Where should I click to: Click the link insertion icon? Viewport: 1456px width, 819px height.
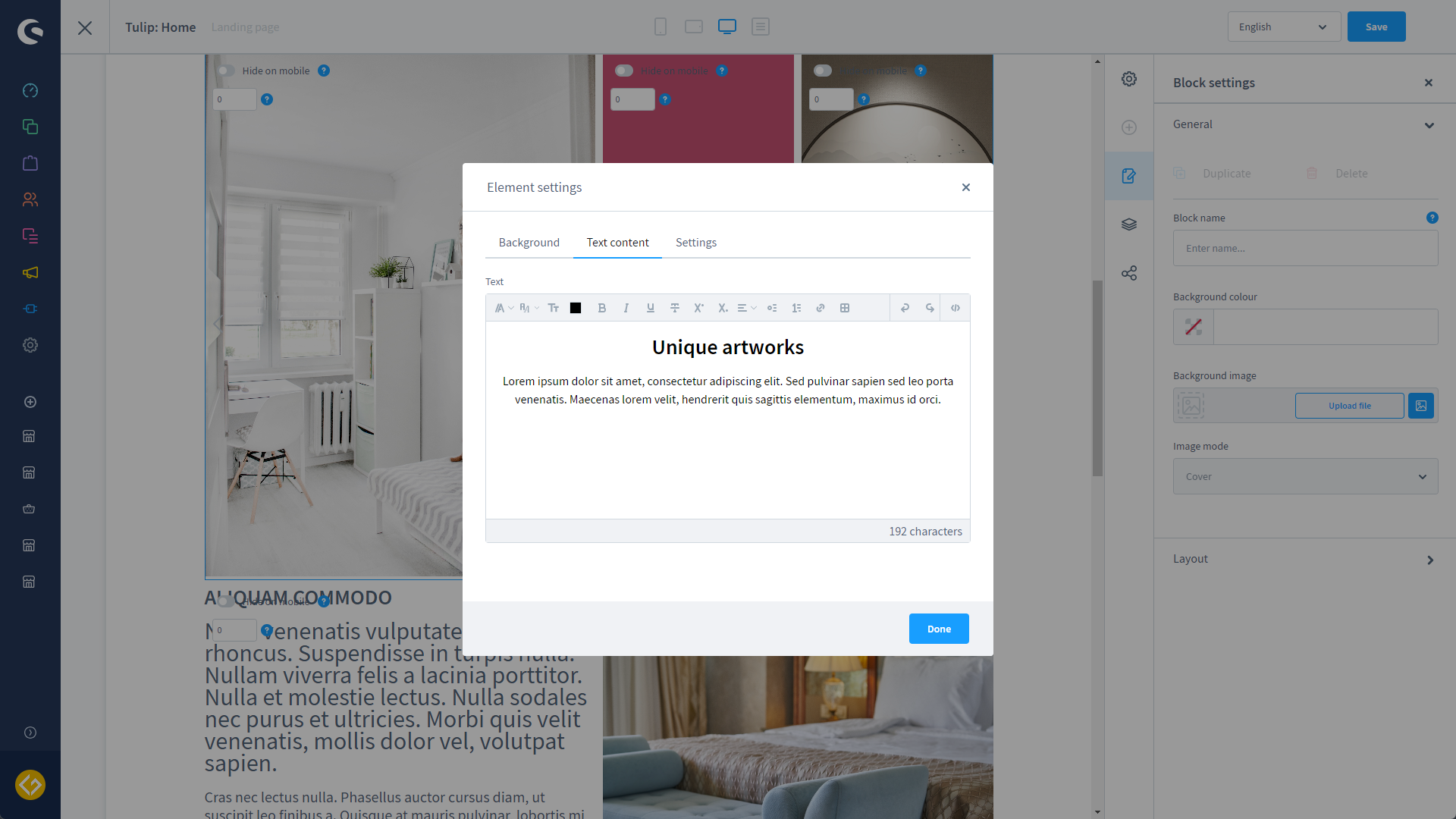coord(820,307)
